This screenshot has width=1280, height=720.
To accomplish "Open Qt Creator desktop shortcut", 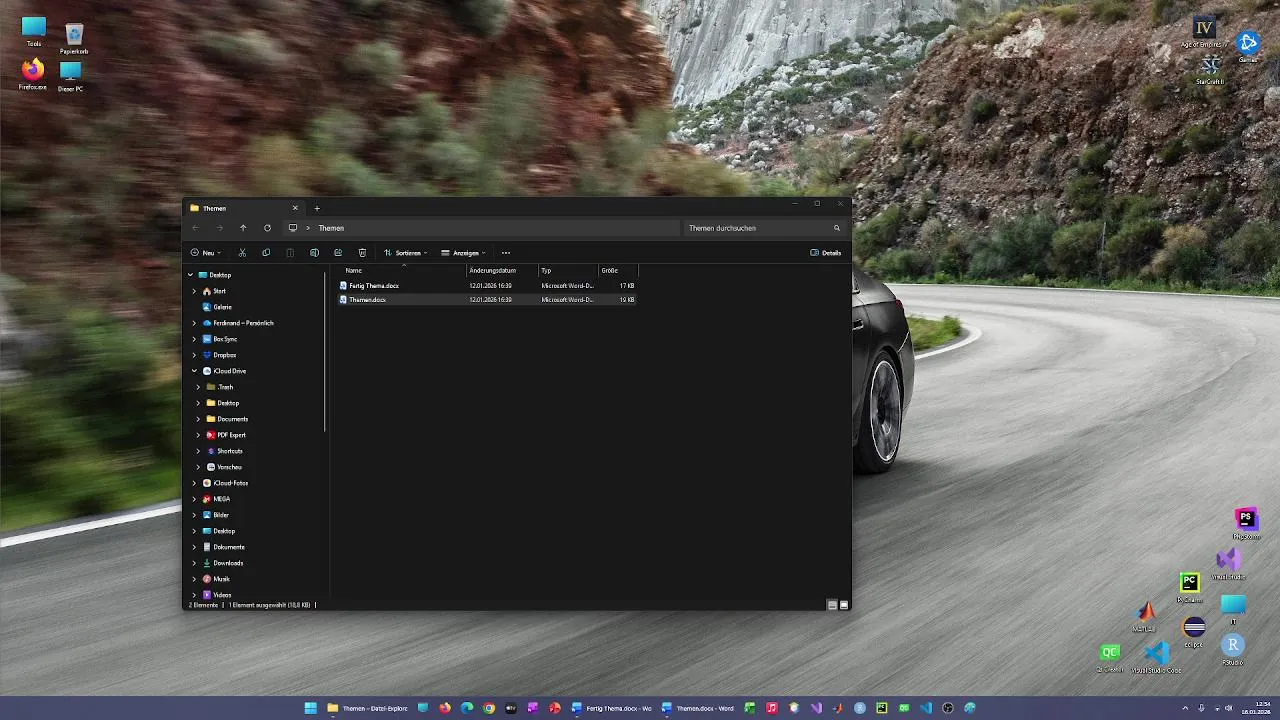I will (1109, 657).
